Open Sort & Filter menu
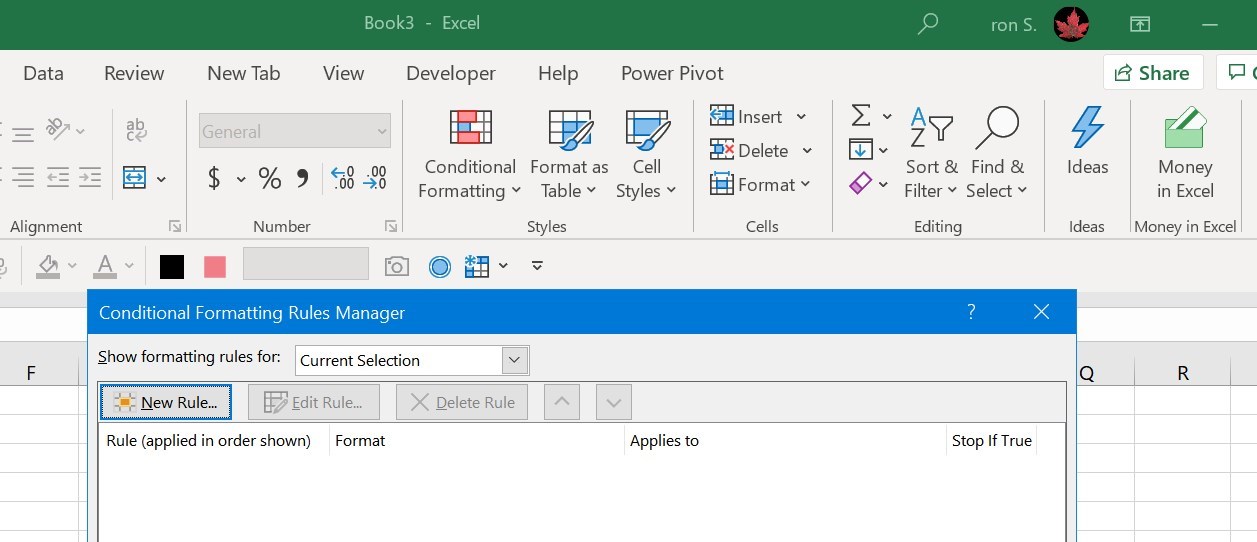The width and height of the screenshot is (1257, 542). 931,155
